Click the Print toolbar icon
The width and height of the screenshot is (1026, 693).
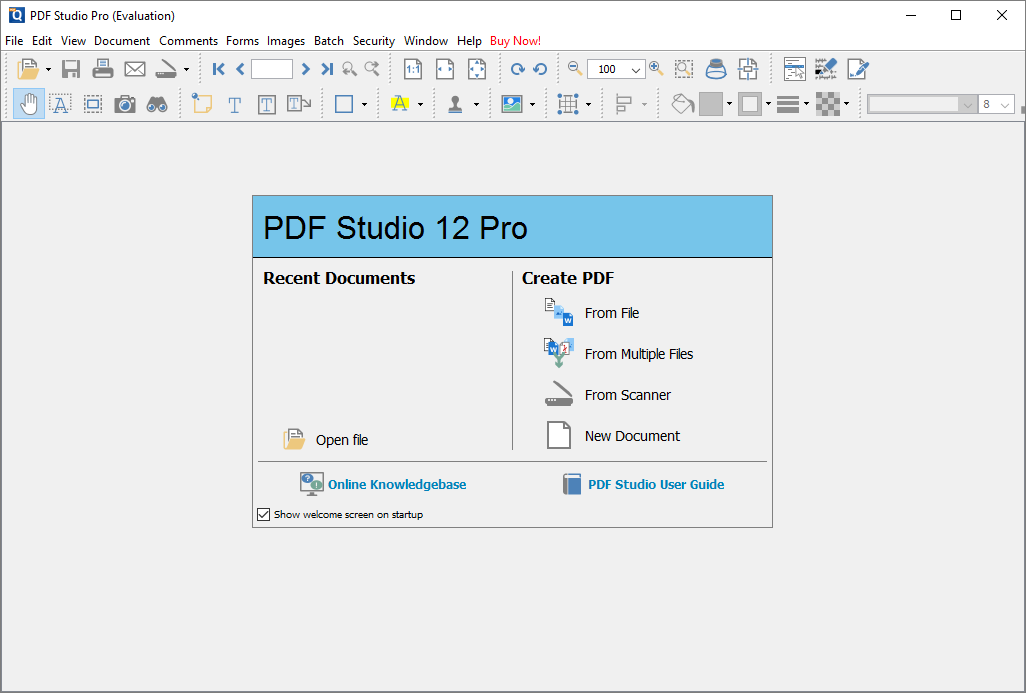[x=103, y=69]
